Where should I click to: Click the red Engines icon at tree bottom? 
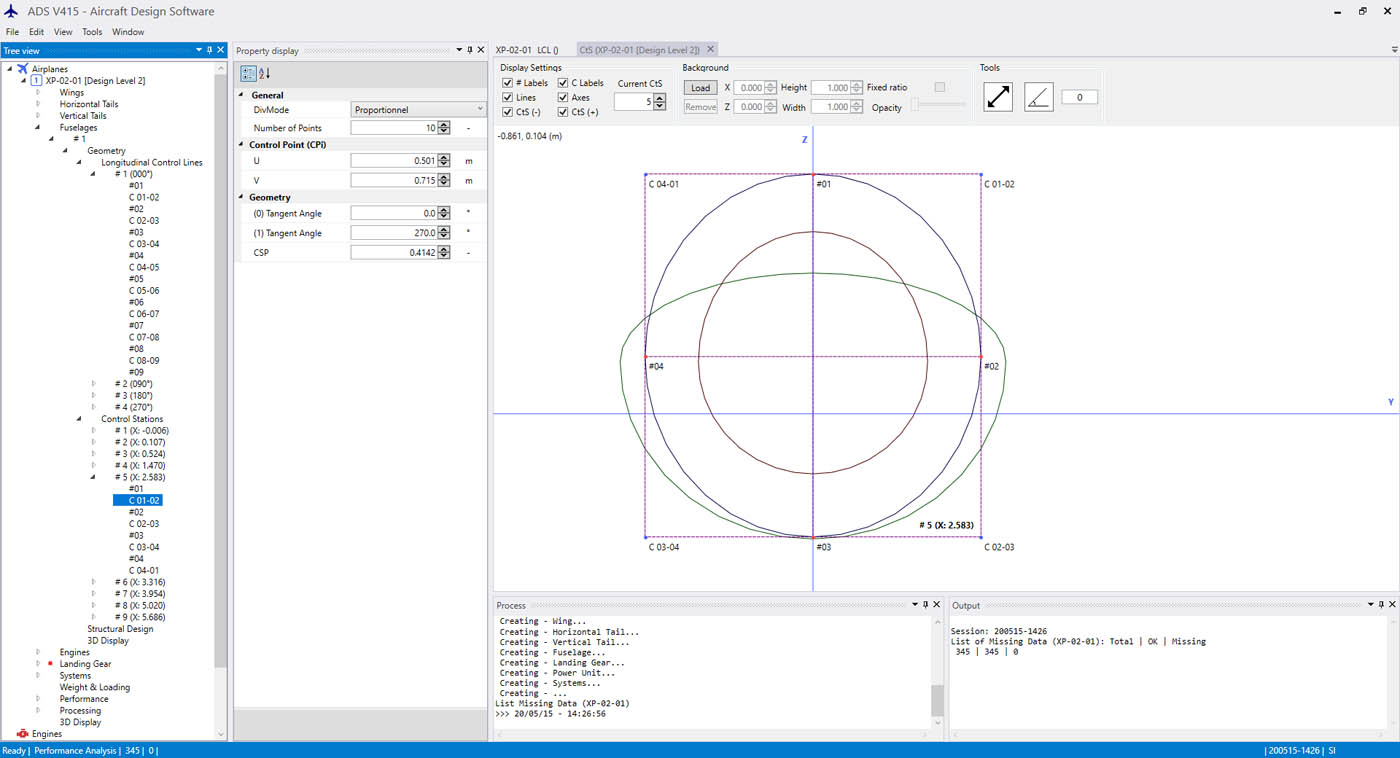tap(22, 734)
